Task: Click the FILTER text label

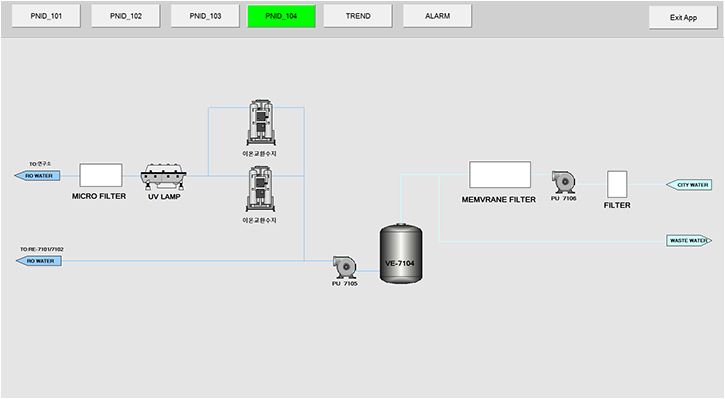Action: tap(617, 205)
